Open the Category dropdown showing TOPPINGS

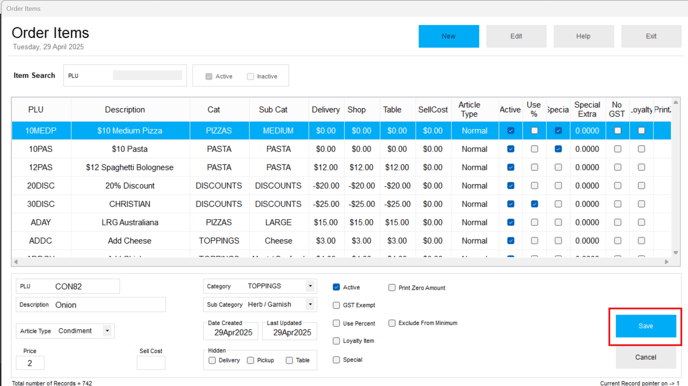[310, 286]
